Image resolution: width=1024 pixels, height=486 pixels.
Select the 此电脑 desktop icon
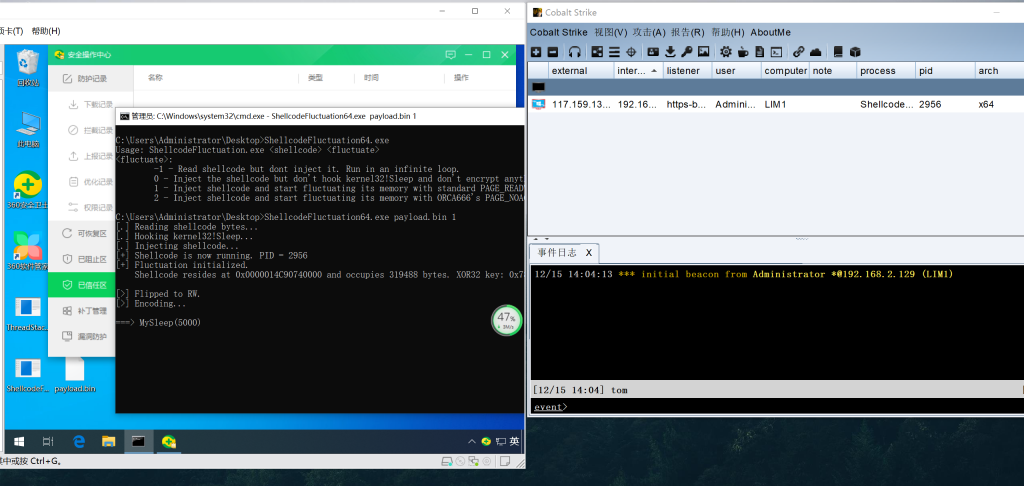coord(27,130)
